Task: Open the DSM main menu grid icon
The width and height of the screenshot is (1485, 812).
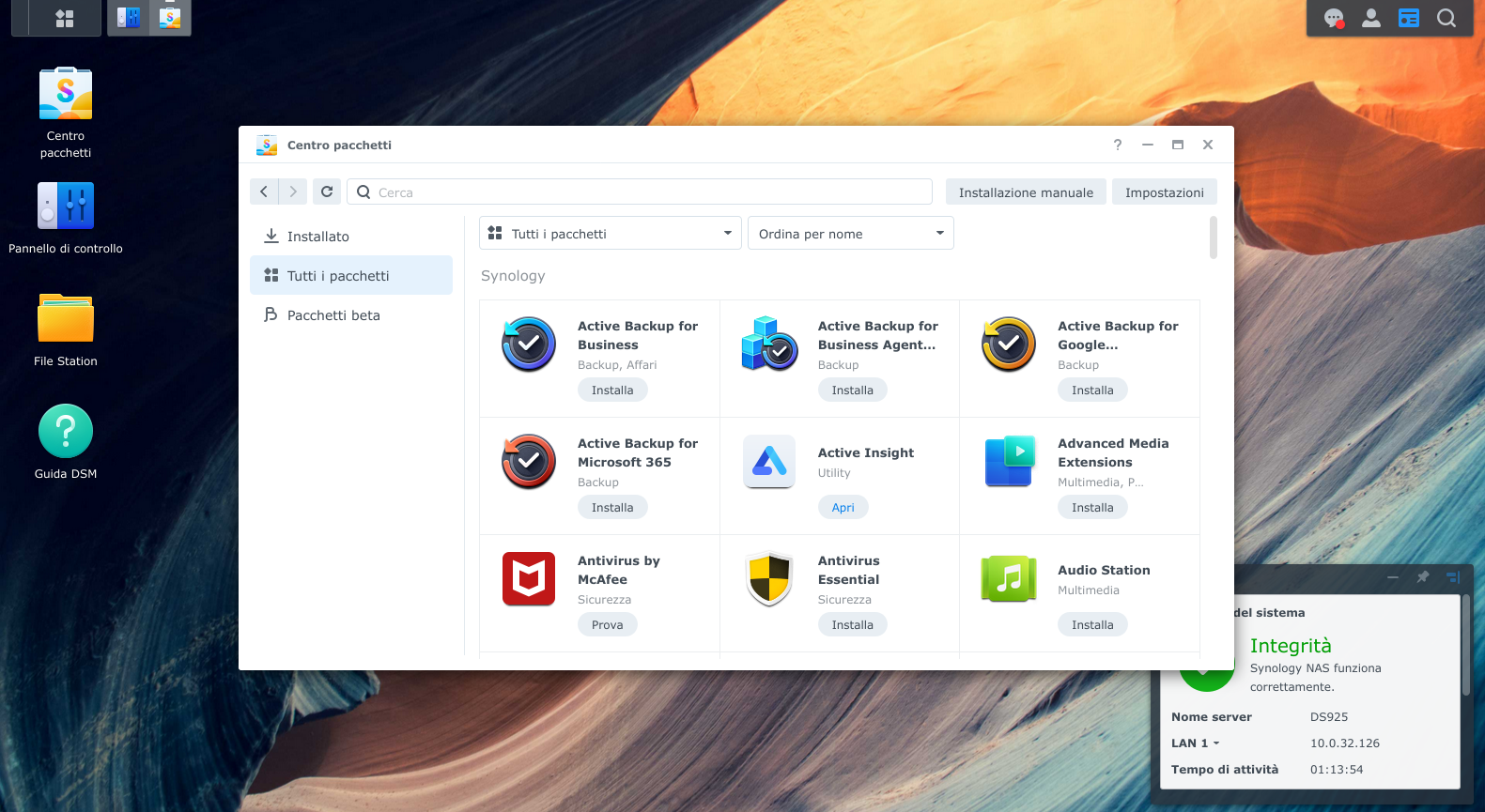Action: [x=65, y=18]
